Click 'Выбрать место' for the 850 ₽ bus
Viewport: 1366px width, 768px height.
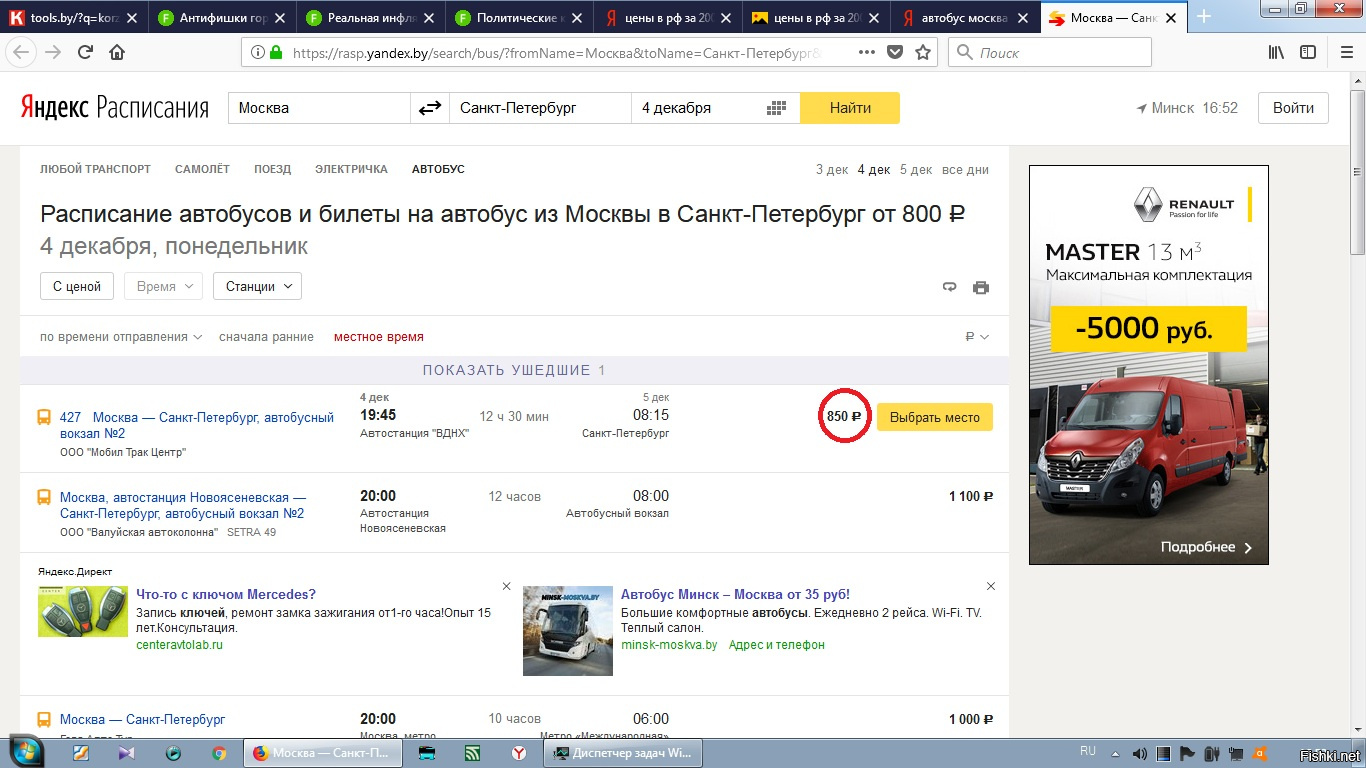(935, 417)
